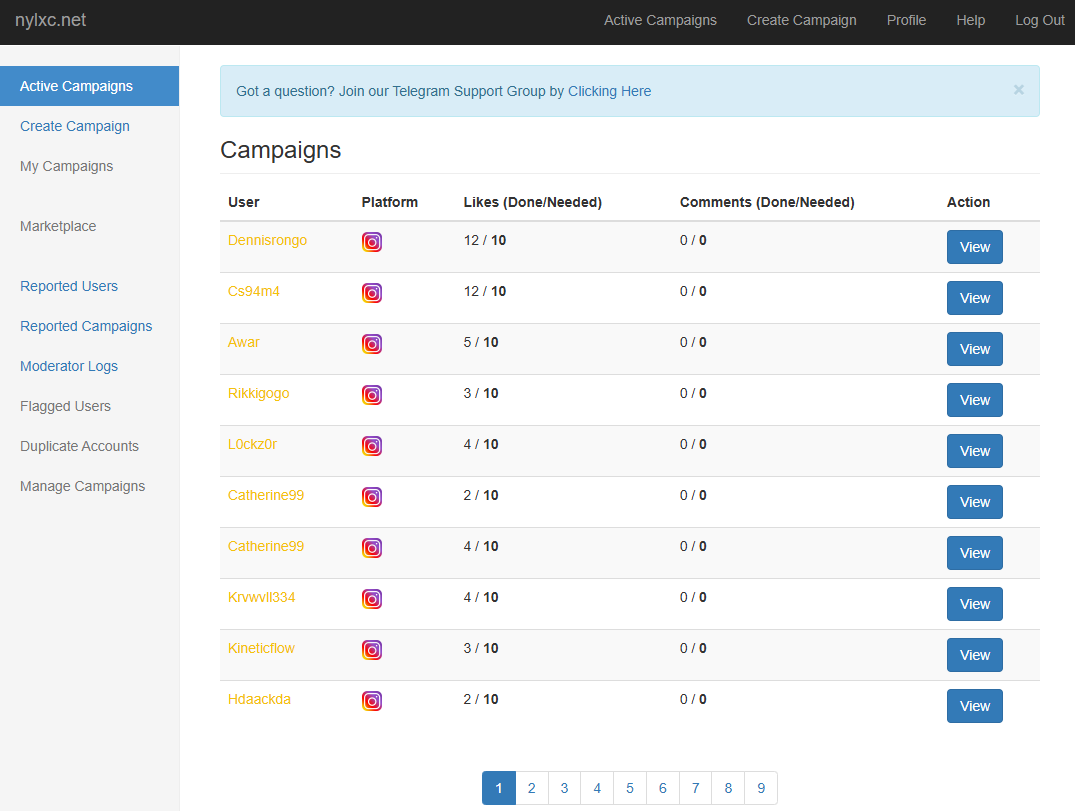Select Active Campaigns in the sidebar
Viewport: 1075px width, 811px height.
tap(89, 86)
